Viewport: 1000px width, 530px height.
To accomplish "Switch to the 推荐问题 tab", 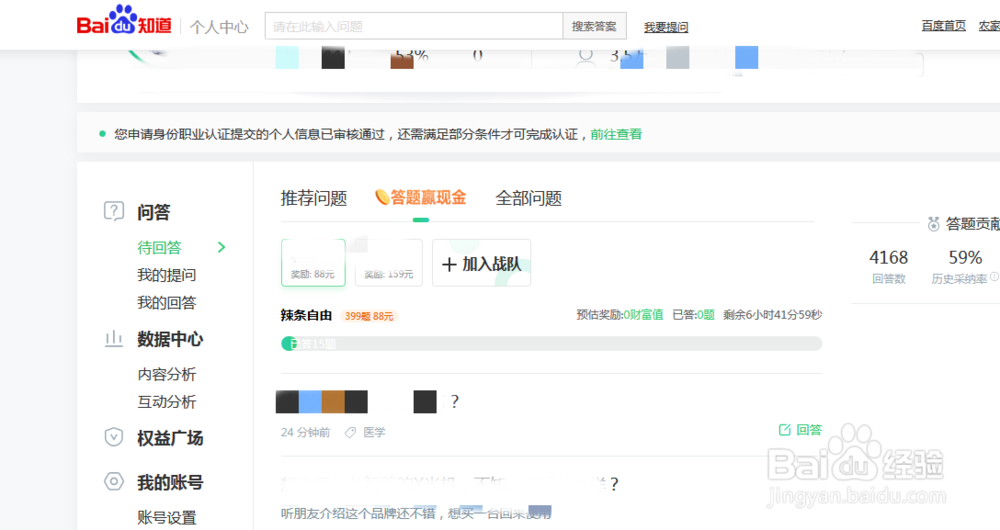I will [314, 198].
